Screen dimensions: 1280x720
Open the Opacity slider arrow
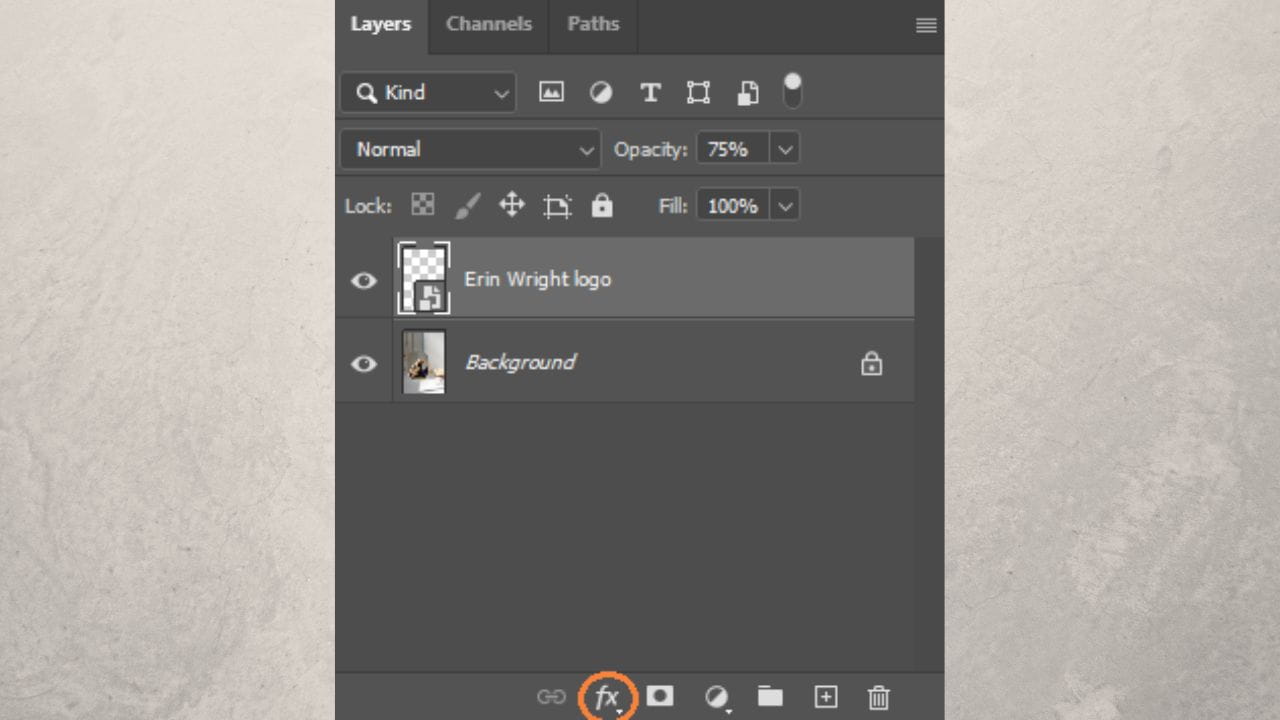[x=785, y=149]
